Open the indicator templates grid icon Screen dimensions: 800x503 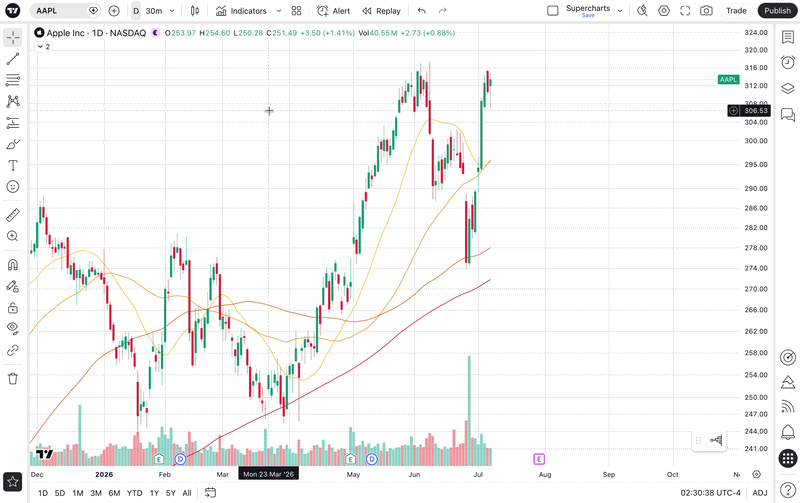pos(296,11)
